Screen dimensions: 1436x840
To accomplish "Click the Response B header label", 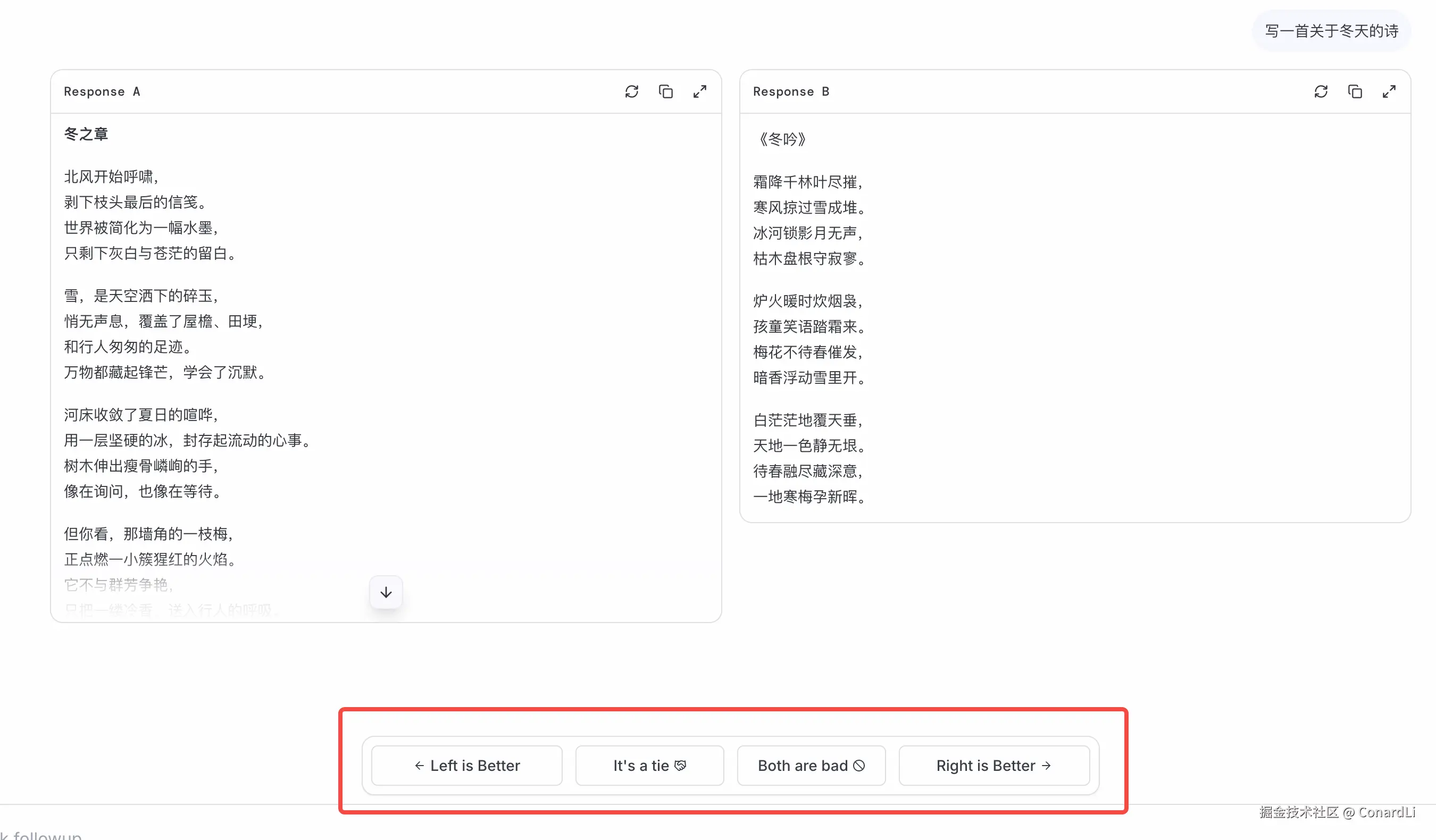I will (791, 91).
